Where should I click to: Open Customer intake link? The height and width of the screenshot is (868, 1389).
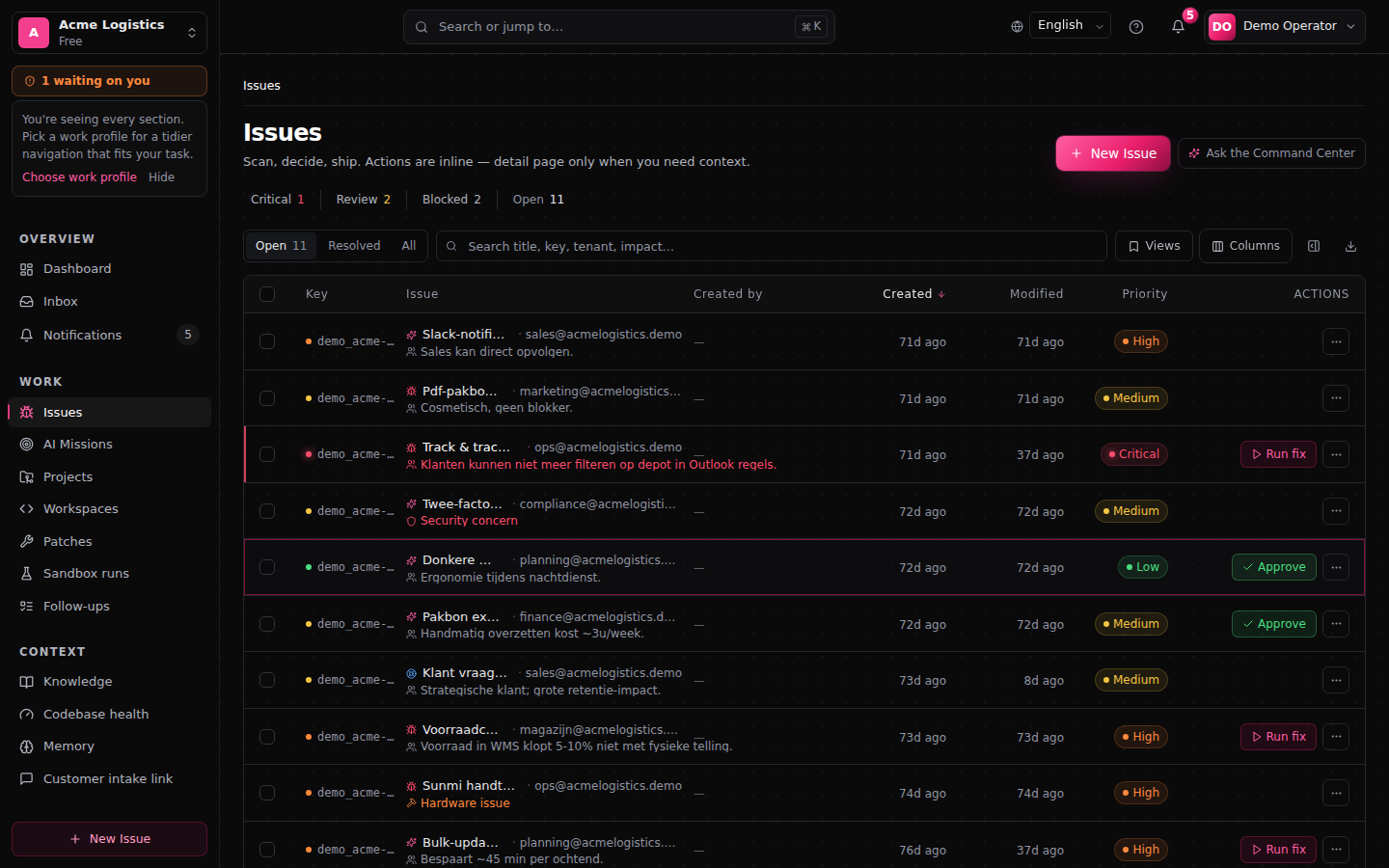point(109,779)
